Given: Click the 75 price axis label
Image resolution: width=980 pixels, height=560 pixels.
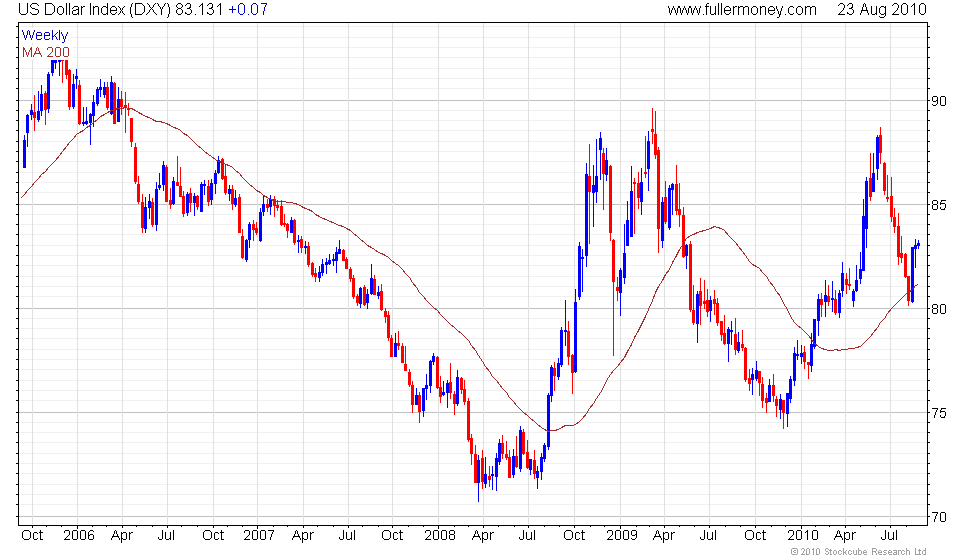Looking at the screenshot, I should [x=939, y=413].
